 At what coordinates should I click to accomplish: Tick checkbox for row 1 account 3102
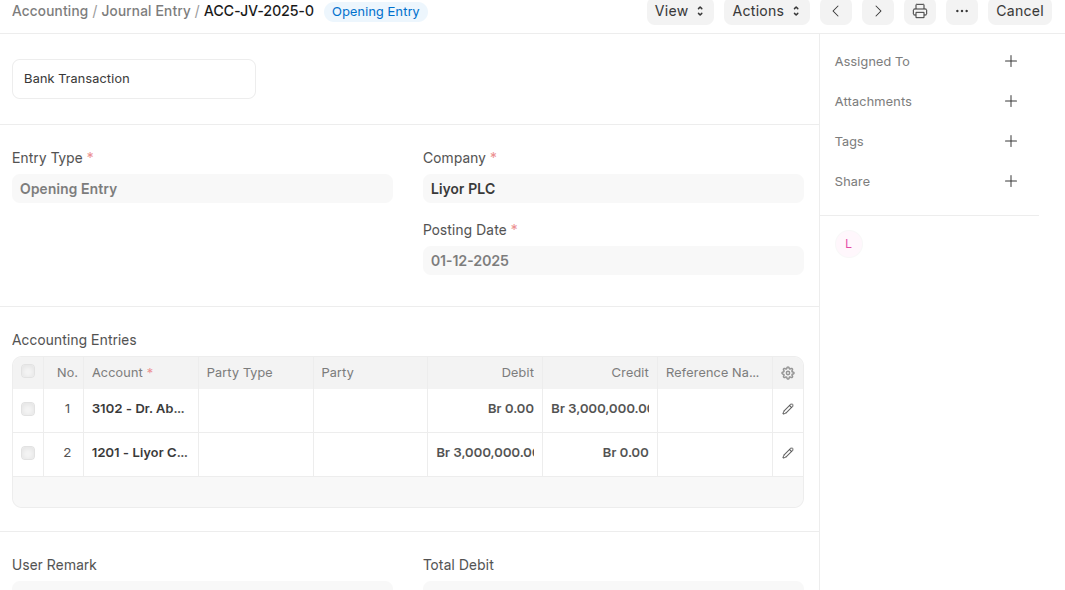(x=28, y=409)
